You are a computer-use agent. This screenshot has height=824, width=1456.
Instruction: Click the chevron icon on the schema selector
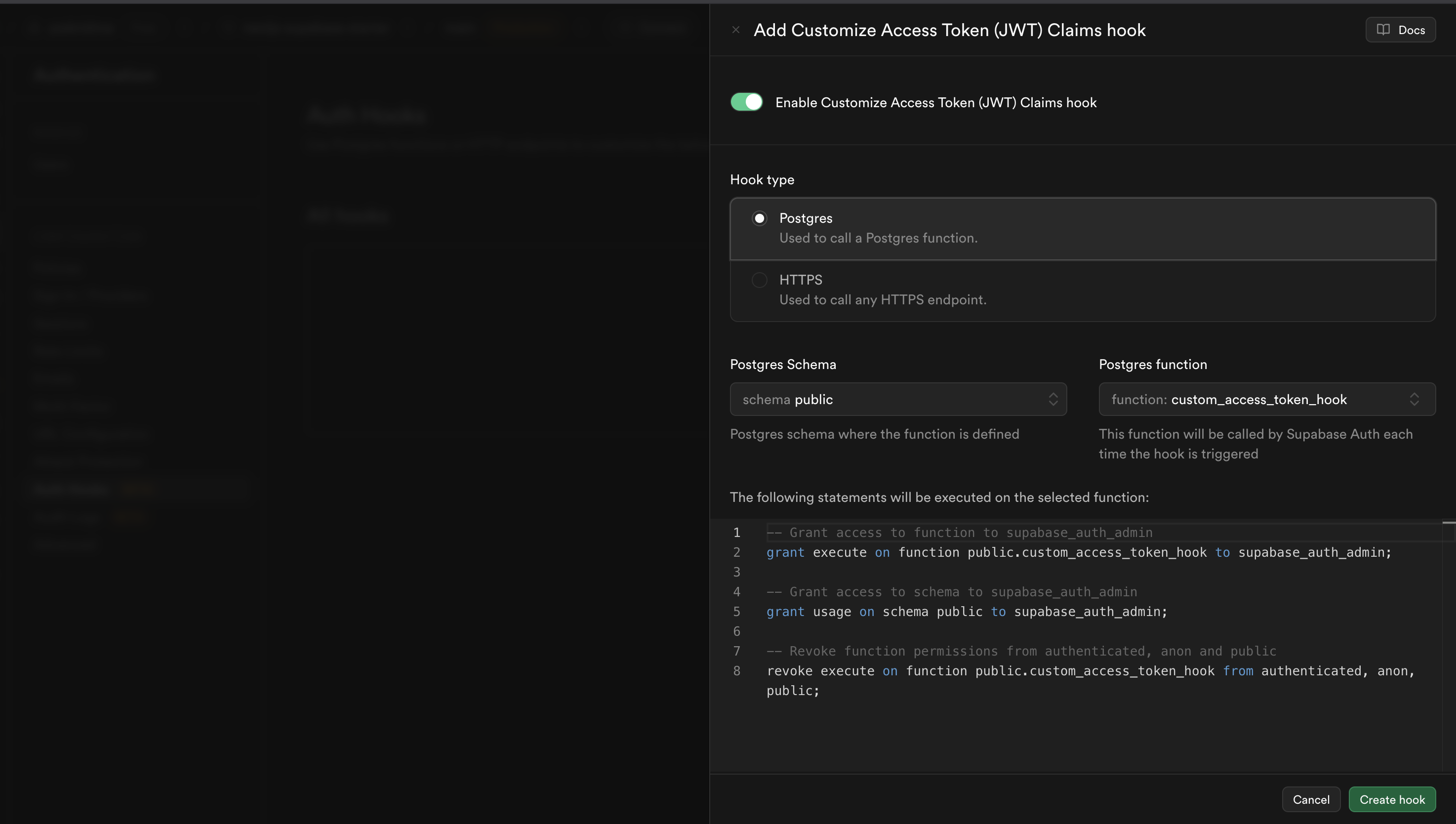pyautogui.click(x=1052, y=399)
